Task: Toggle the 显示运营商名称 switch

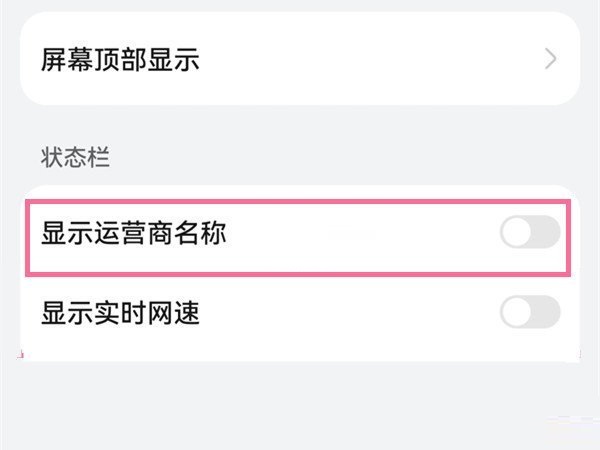Action: 529,234
